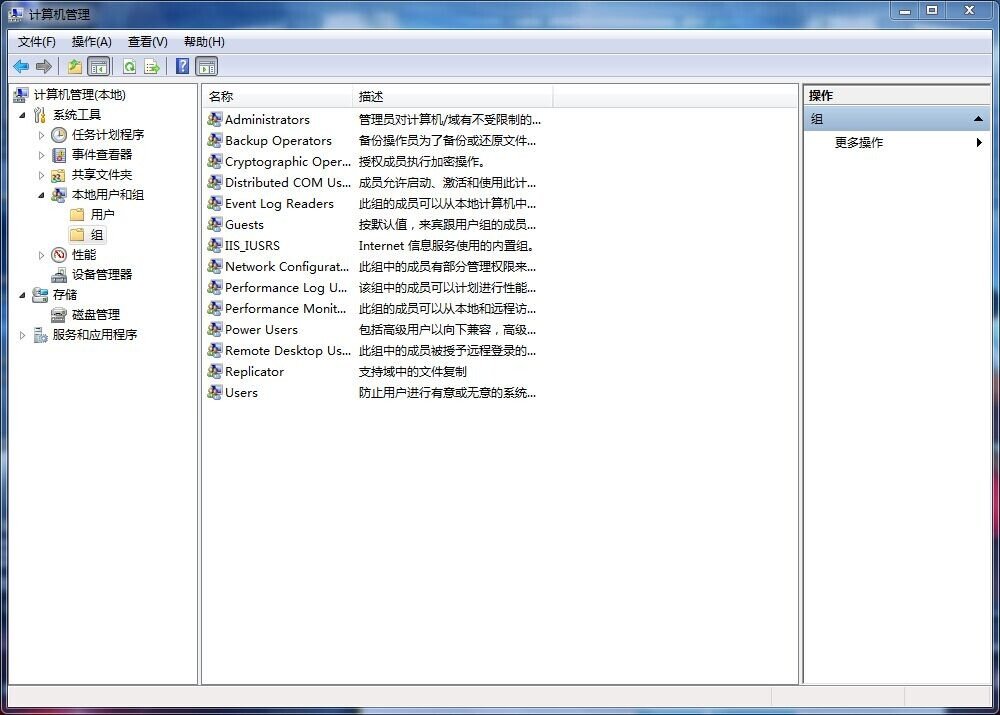Toggle the Show/Hide Console Tree icon
Image resolution: width=1000 pixels, height=715 pixels.
click(x=98, y=67)
